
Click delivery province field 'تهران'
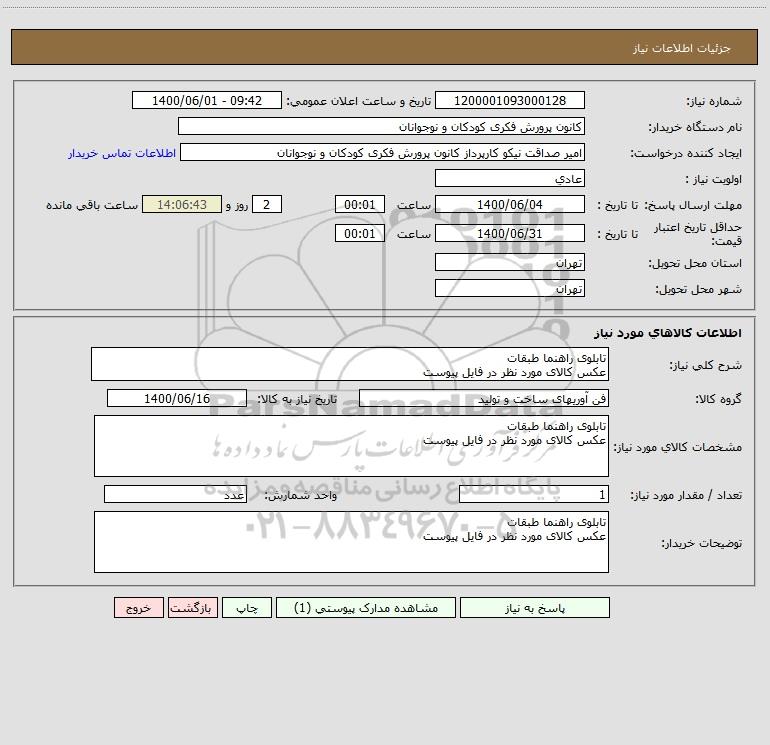tap(510, 262)
